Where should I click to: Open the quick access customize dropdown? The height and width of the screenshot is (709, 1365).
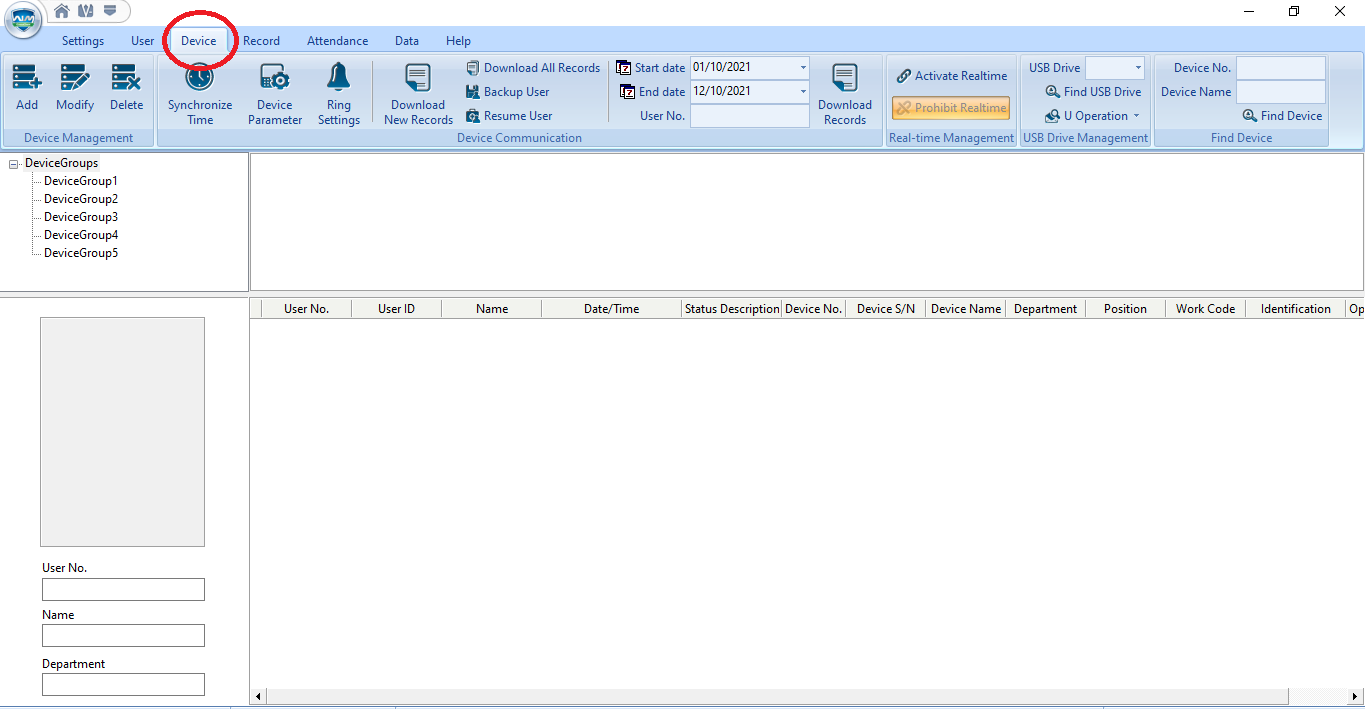pos(110,11)
